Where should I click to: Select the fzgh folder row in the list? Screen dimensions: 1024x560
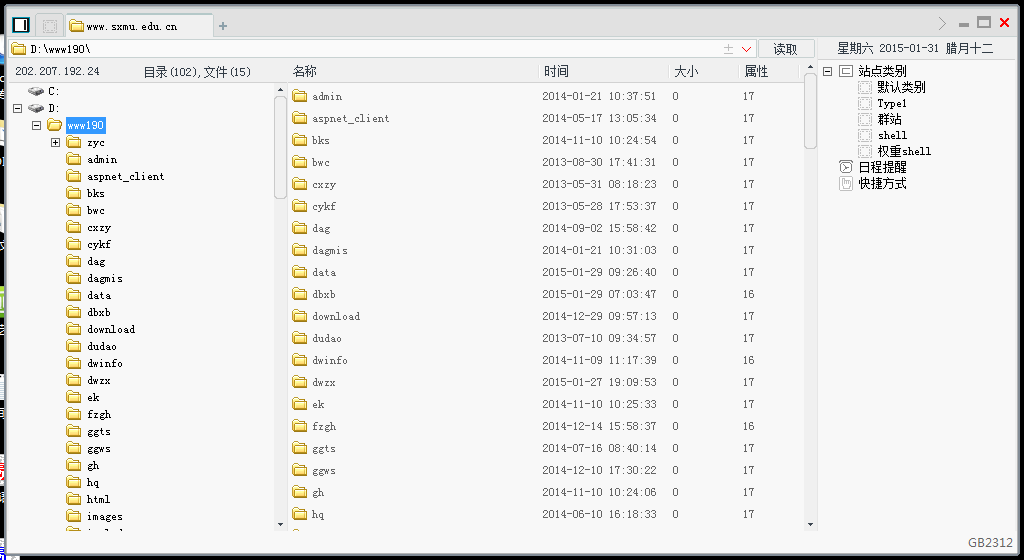point(545,426)
